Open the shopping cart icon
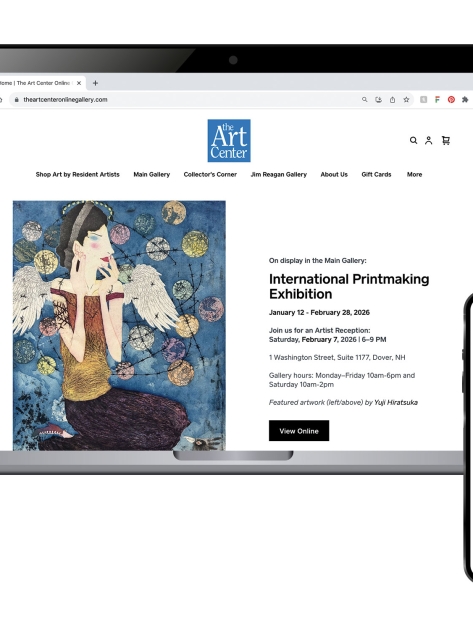This screenshot has width=473, height=630. tap(446, 140)
